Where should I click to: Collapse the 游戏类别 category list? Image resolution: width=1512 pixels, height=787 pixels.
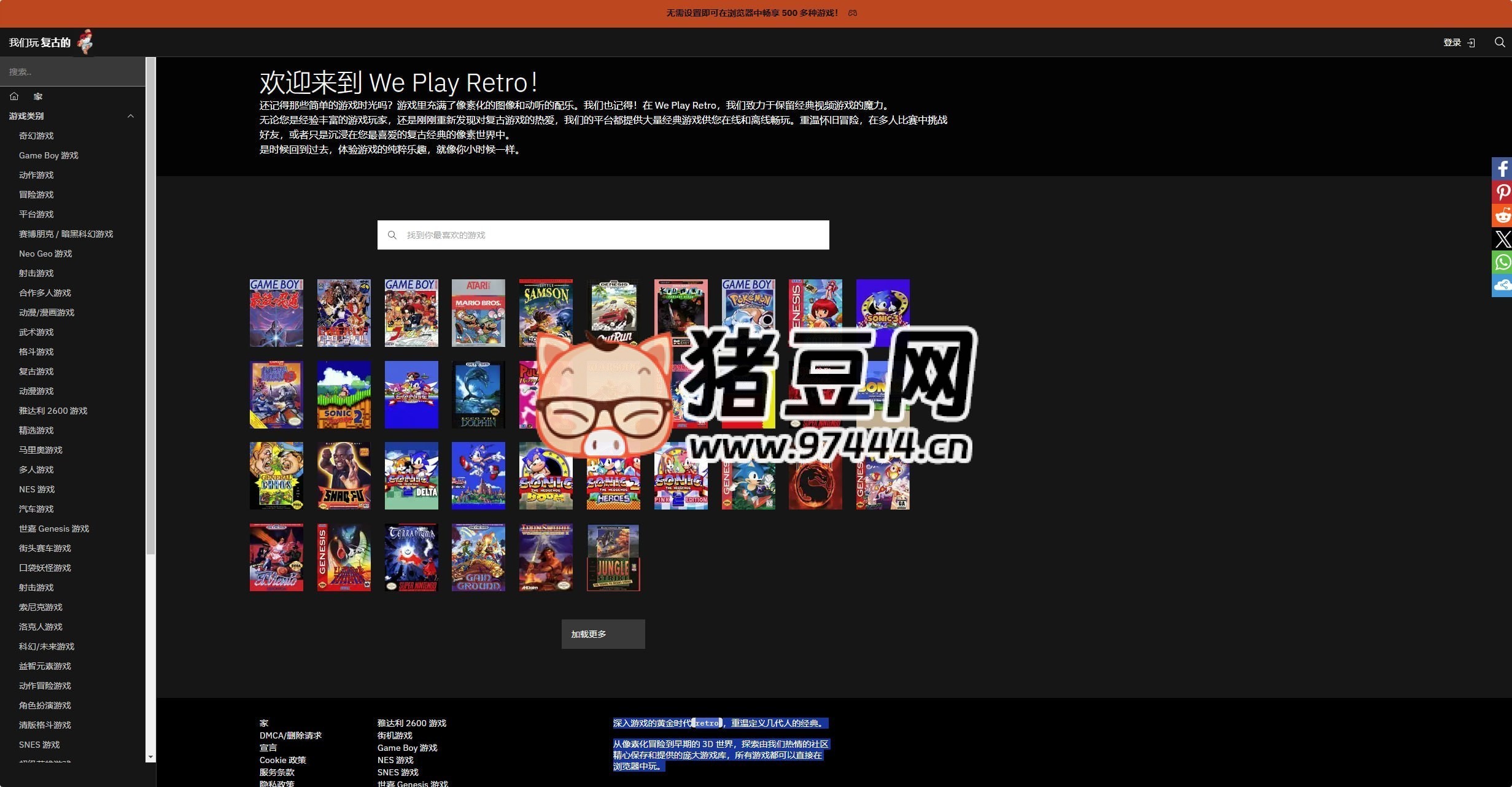130,116
